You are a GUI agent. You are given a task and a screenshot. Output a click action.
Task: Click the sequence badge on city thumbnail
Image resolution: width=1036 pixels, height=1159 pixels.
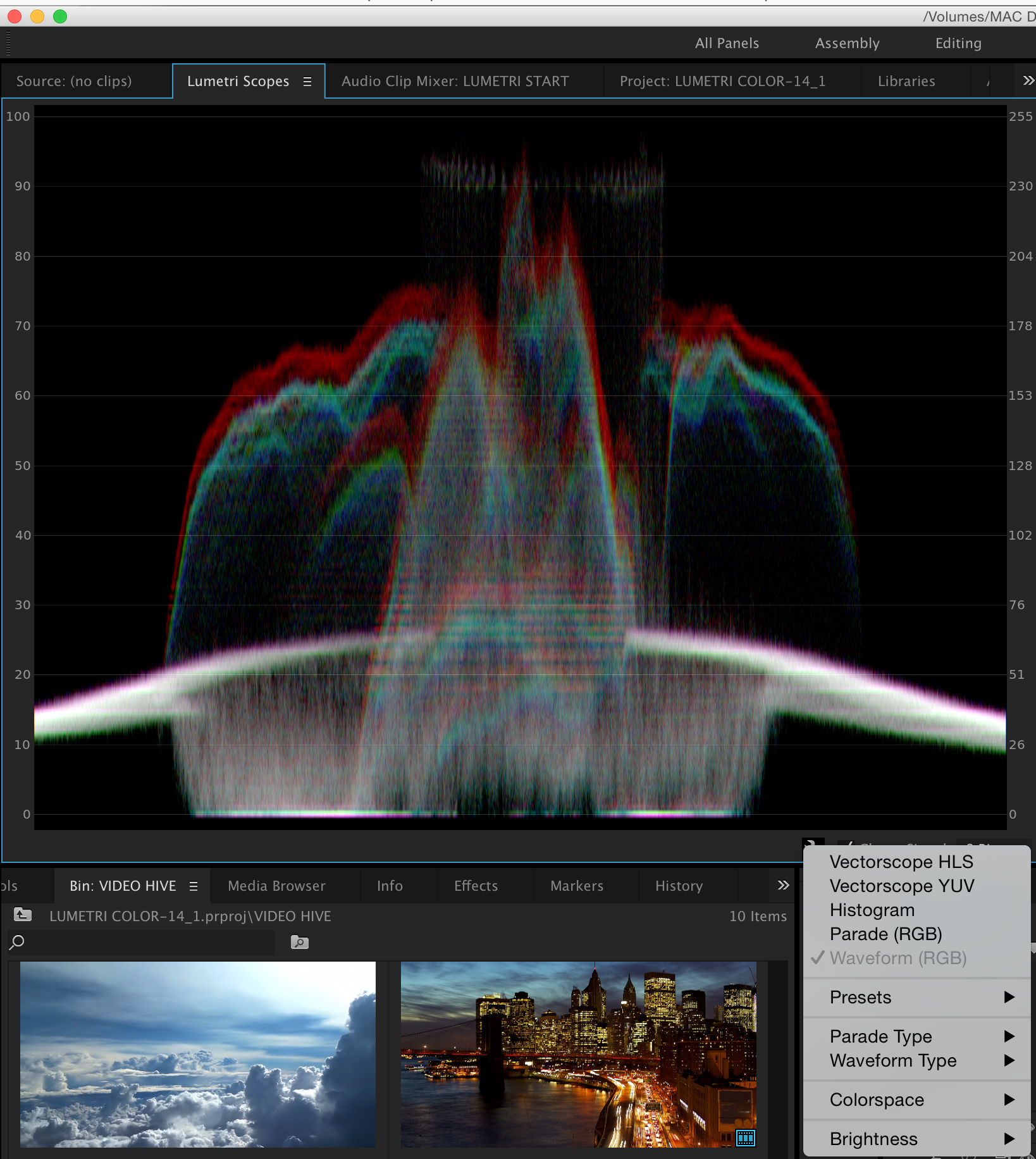tap(746, 1138)
